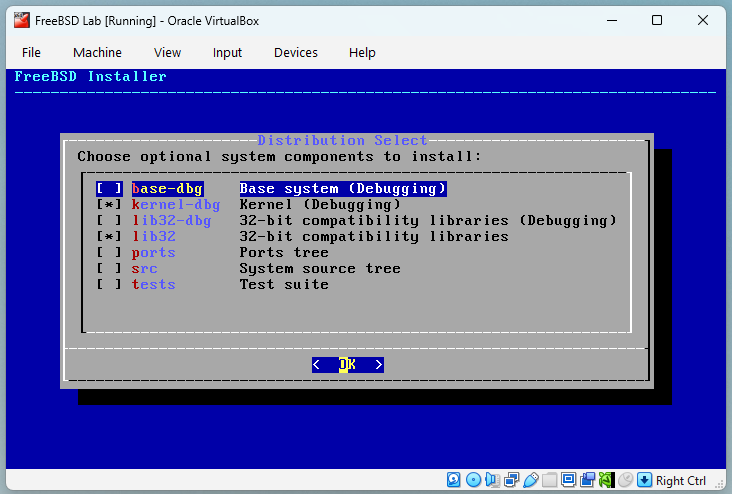Click the green CPU execution status icon

pyautogui.click(x=606, y=480)
